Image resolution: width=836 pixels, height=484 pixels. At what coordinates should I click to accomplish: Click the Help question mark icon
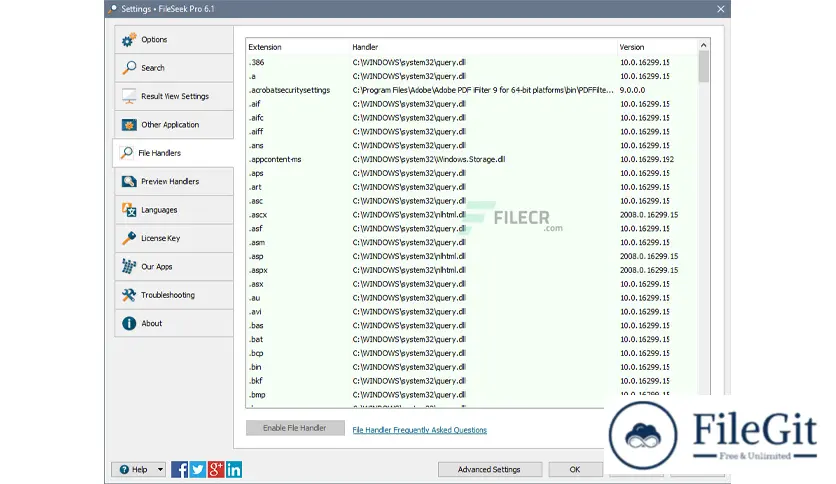(124, 470)
